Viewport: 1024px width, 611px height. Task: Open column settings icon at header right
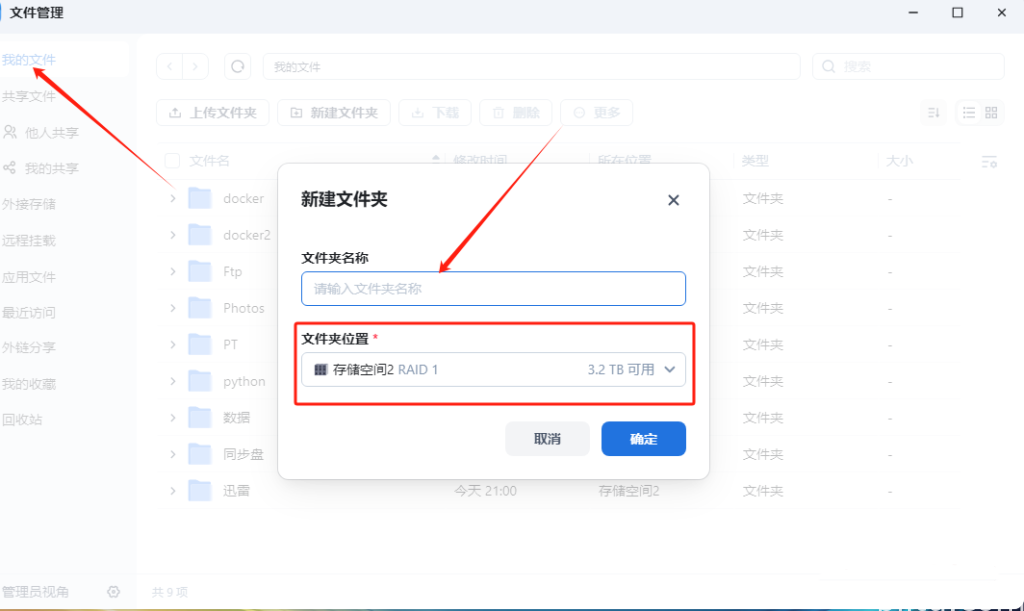pyautogui.click(x=989, y=161)
